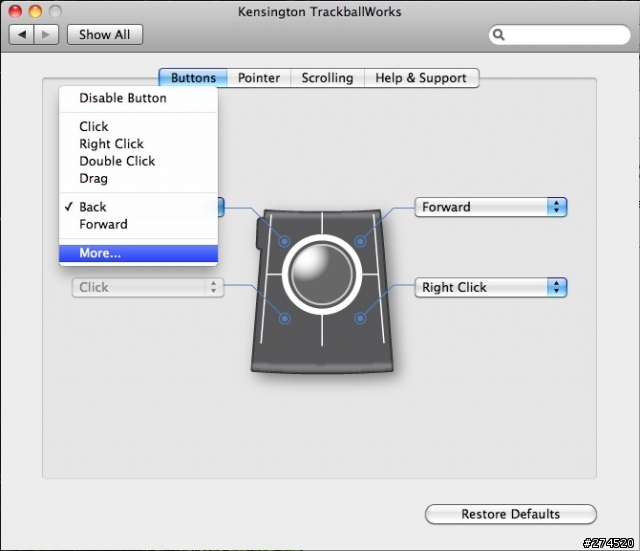Click the Show All button
640x551 pixels.
pyautogui.click(x=105, y=35)
